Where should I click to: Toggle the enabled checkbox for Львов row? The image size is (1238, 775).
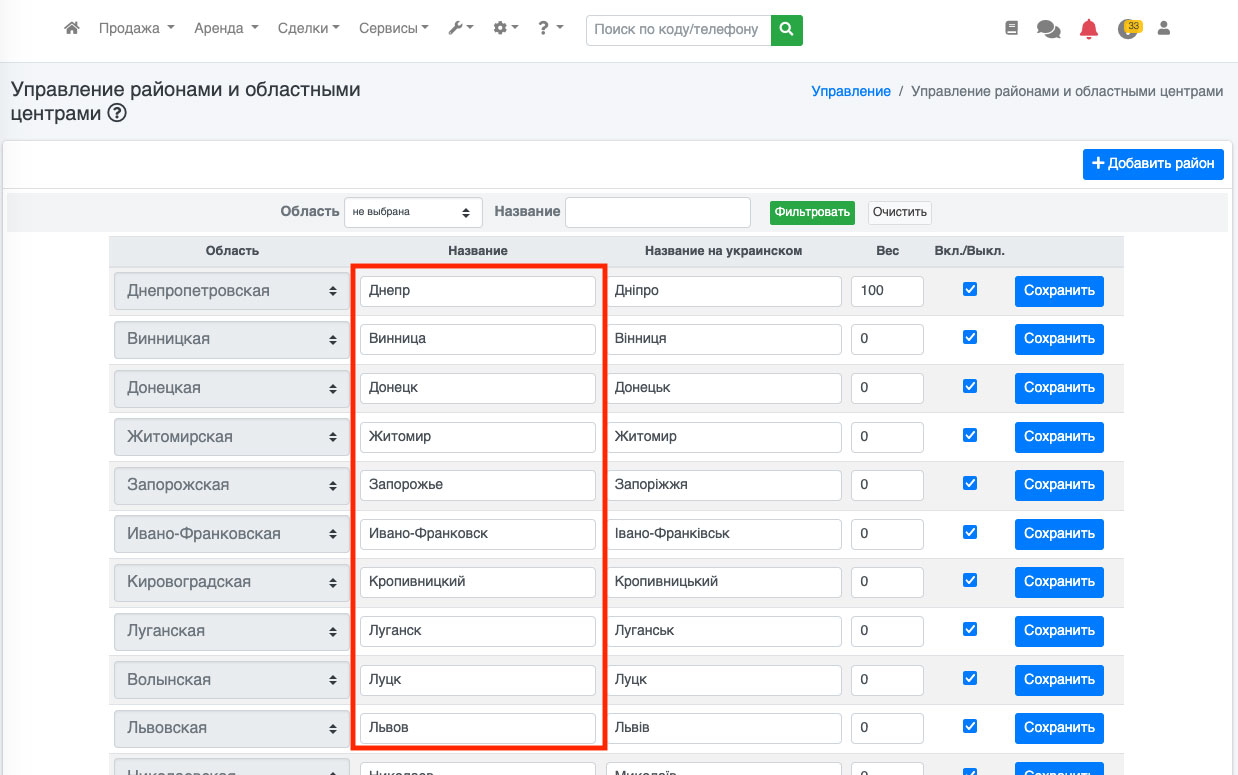tap(969, 726)
